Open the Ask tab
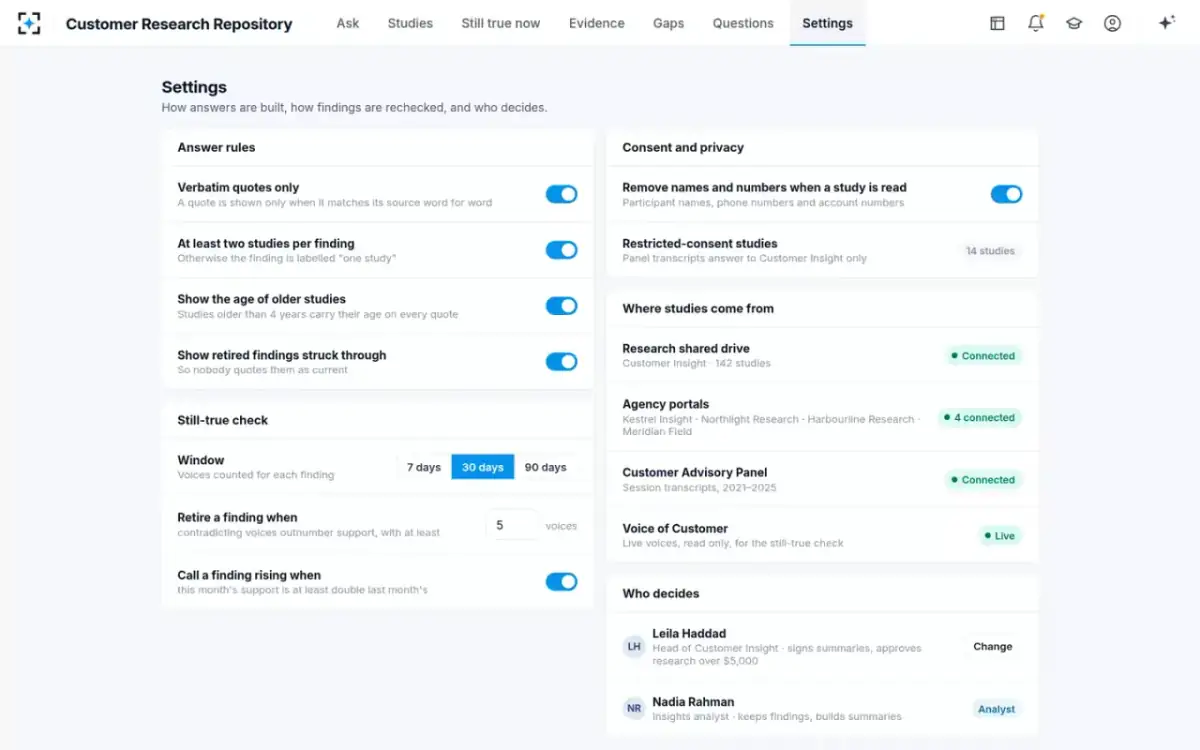This screenshot has height=750, width=1200. coord(348,23)
